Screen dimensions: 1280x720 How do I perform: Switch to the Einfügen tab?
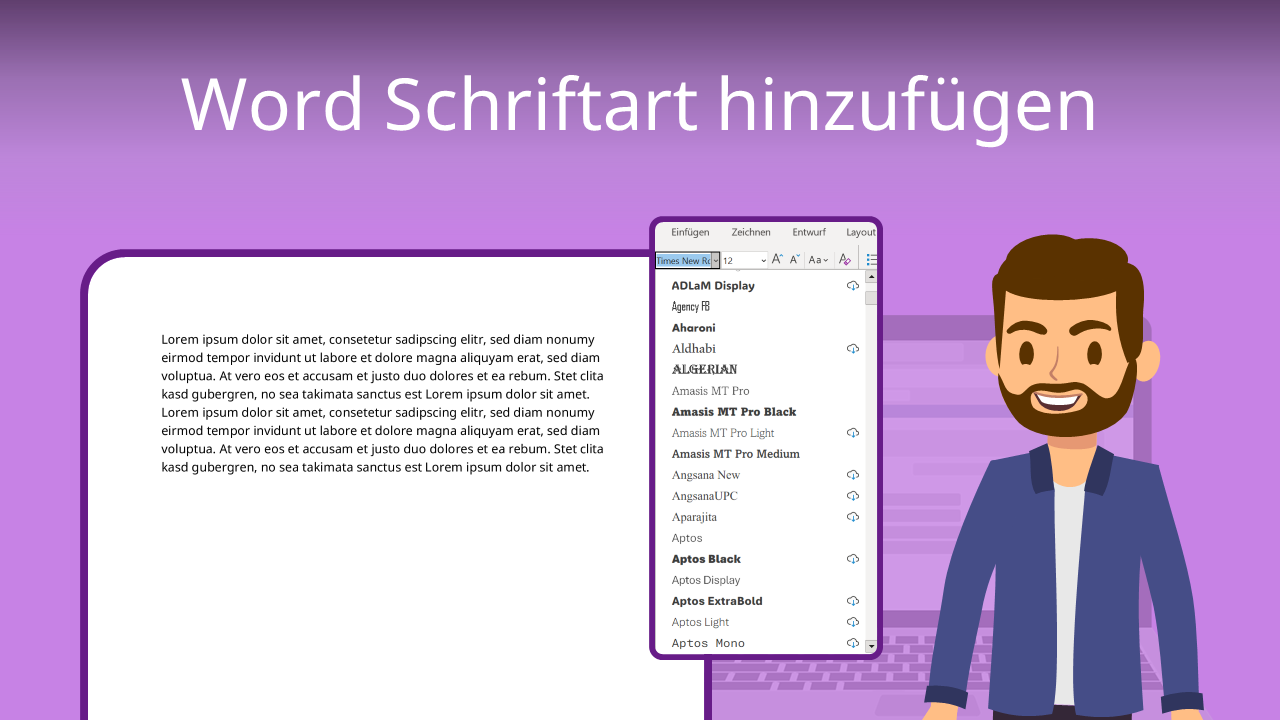pos(690,231)
